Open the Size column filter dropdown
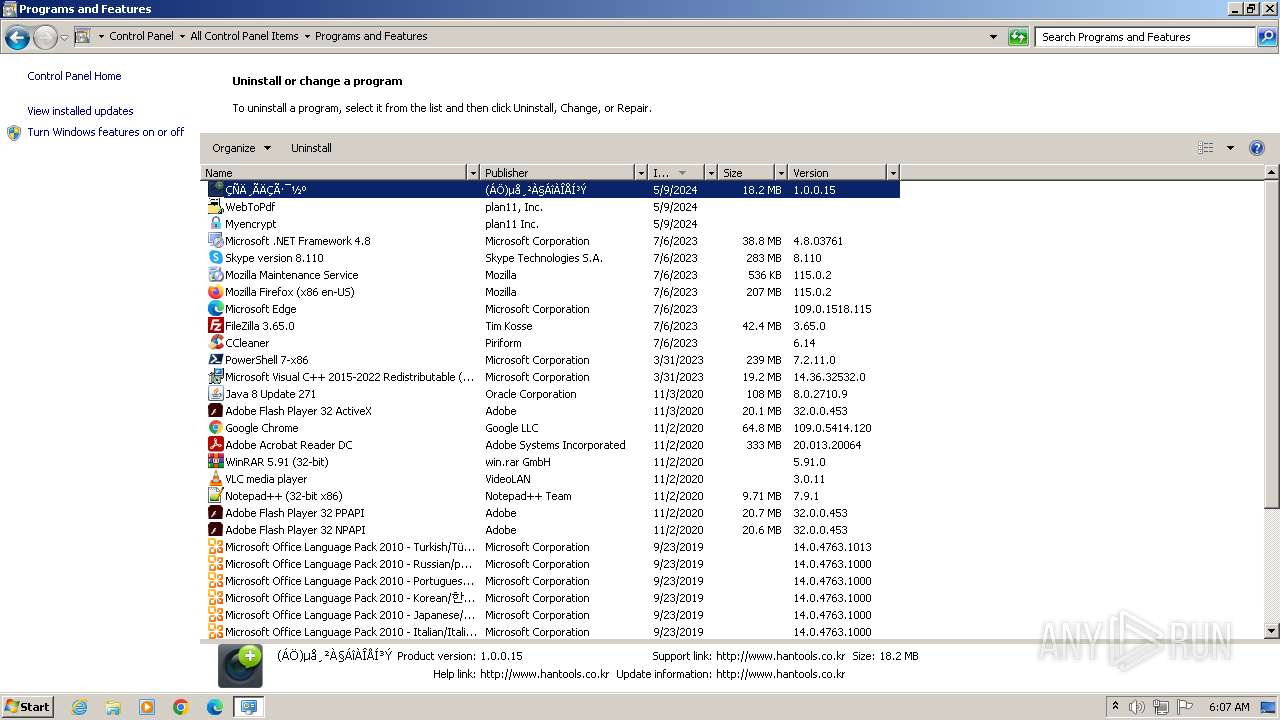This screenshot has height=720, width=1280. pyautogui.click(x=781, y=173)
